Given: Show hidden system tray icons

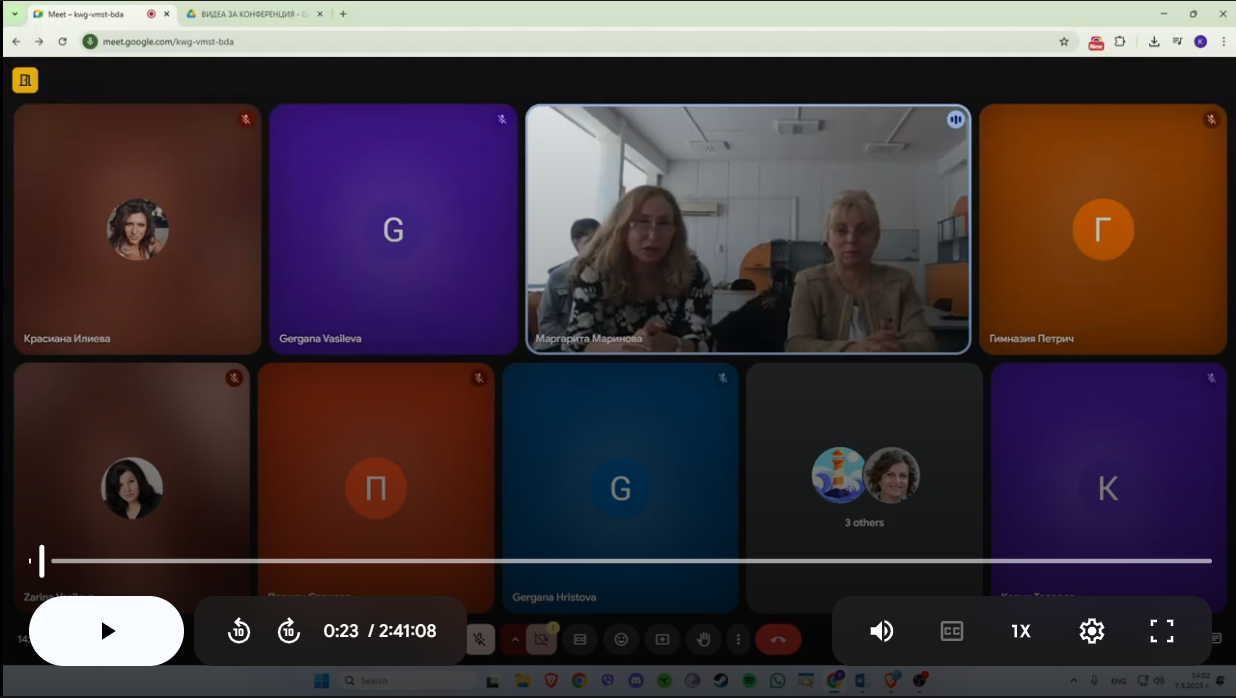Looking at the screenshot, I should tap(1074, 681).
